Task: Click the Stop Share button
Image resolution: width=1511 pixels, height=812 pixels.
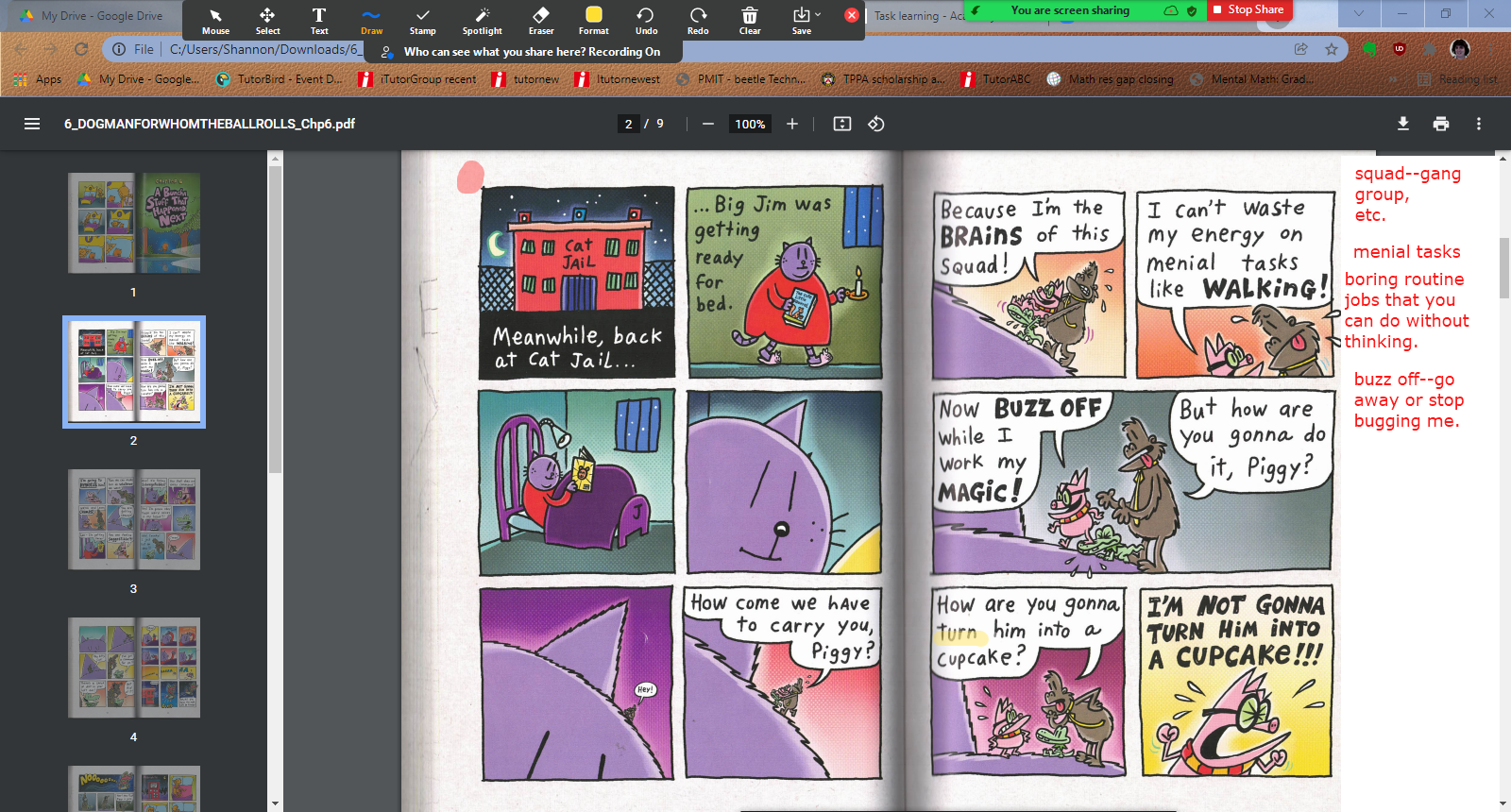Action: [x=1249, y=9]
